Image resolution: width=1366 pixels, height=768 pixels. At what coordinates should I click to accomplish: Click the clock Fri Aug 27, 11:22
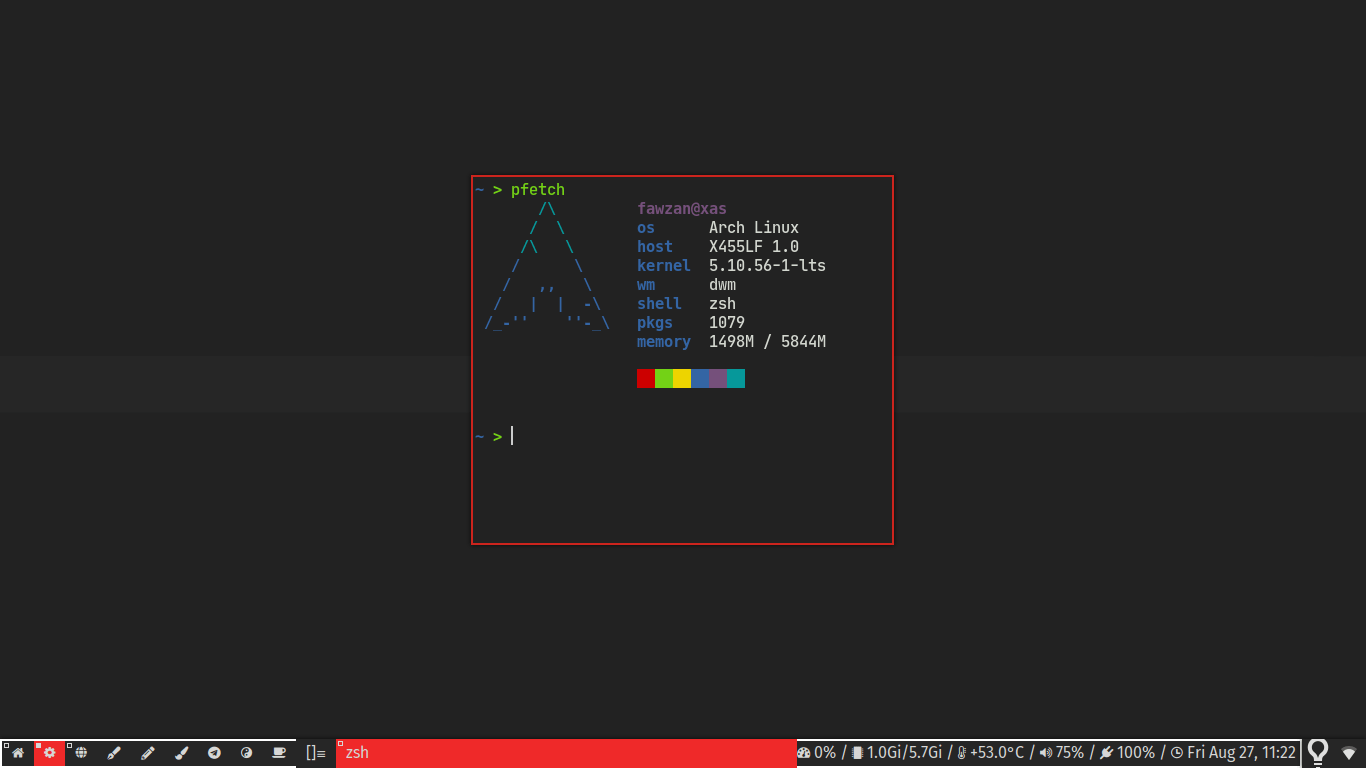point(1233,753)
